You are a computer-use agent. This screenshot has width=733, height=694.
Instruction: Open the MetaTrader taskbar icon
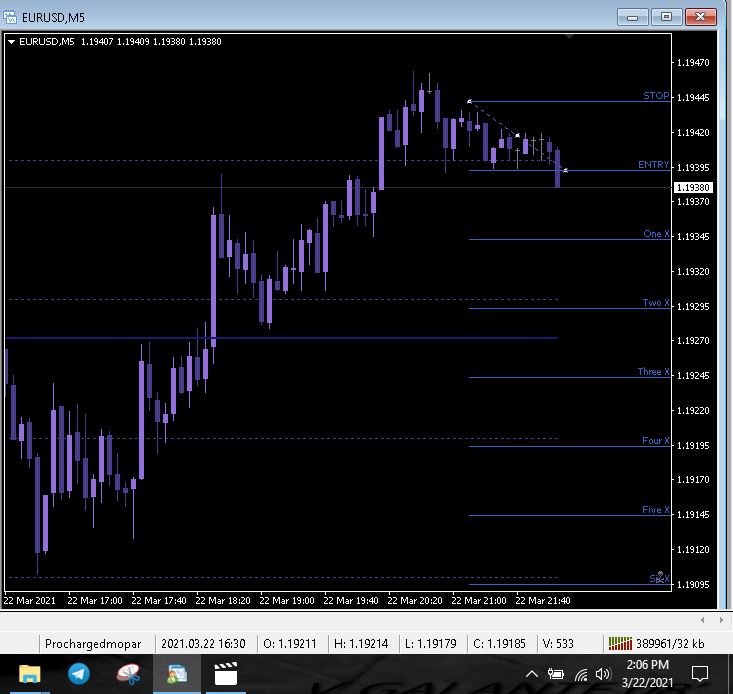pos(177,674)
